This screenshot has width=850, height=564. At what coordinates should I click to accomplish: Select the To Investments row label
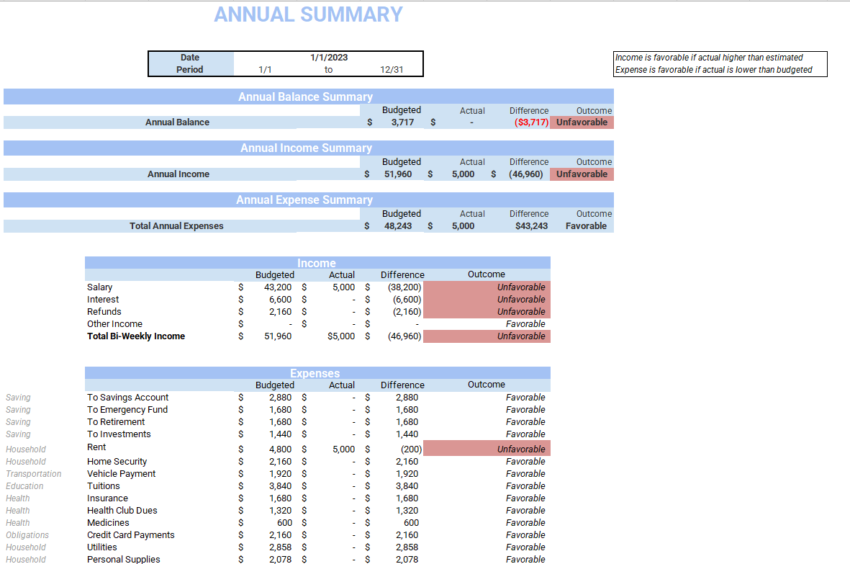[x=119, y=434]
